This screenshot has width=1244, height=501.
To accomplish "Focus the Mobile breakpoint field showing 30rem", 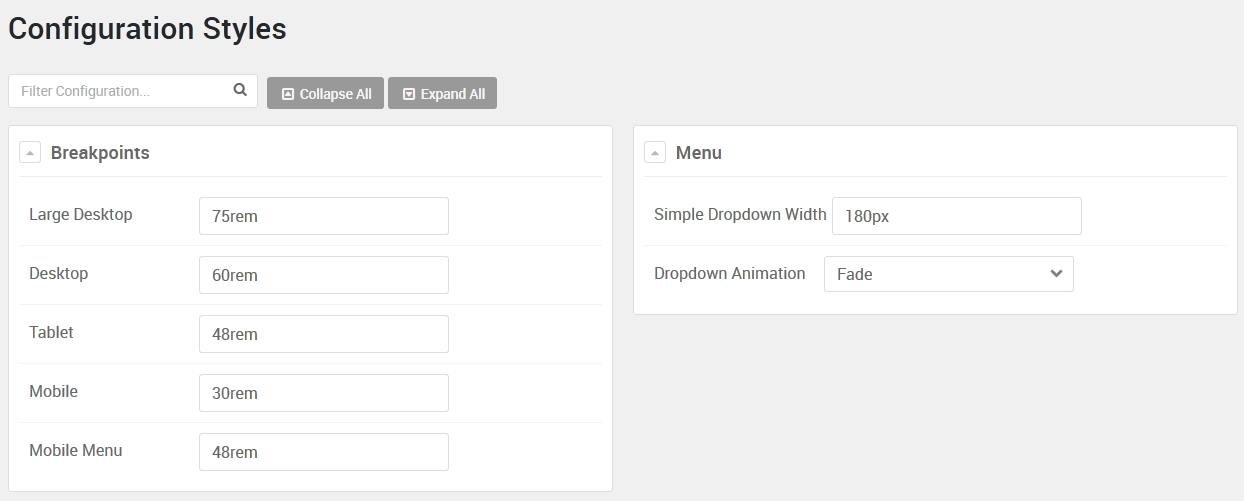I will click(323, 393).
